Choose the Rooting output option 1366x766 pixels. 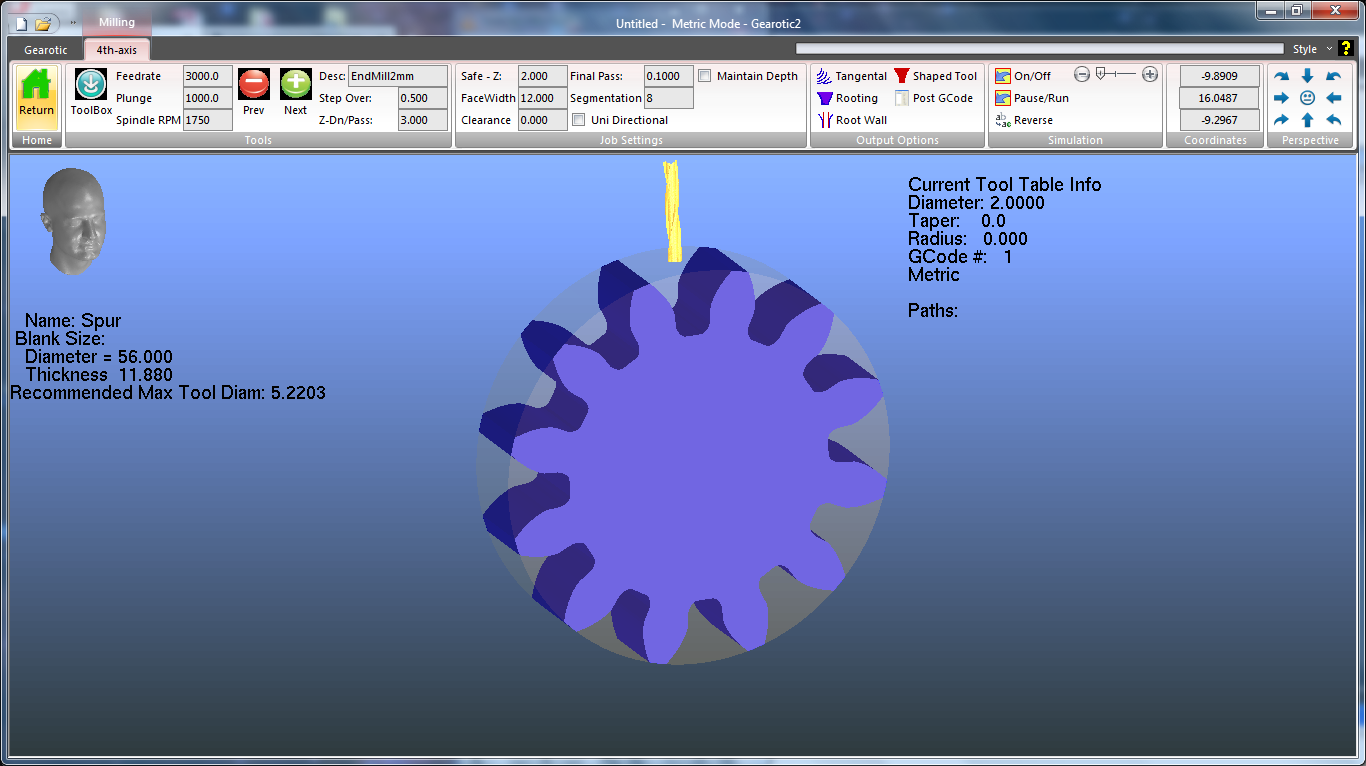(847, 98)
